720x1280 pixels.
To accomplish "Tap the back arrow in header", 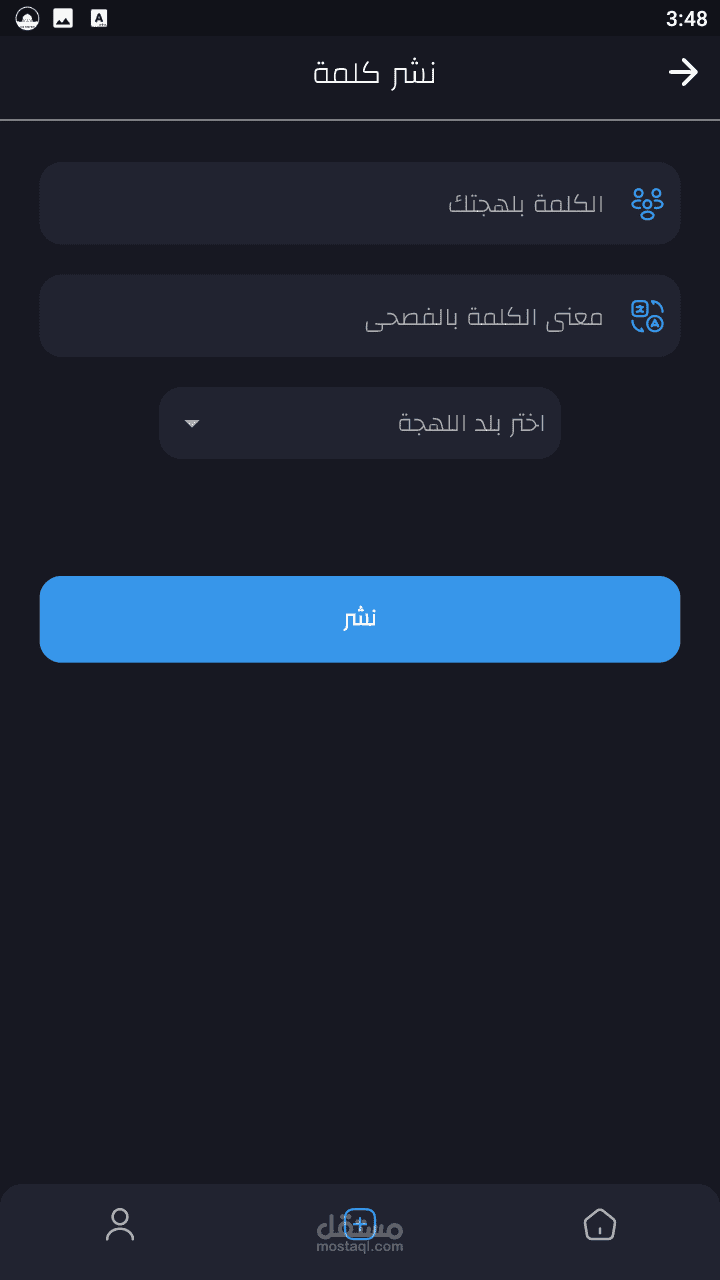I will [683, 72].
